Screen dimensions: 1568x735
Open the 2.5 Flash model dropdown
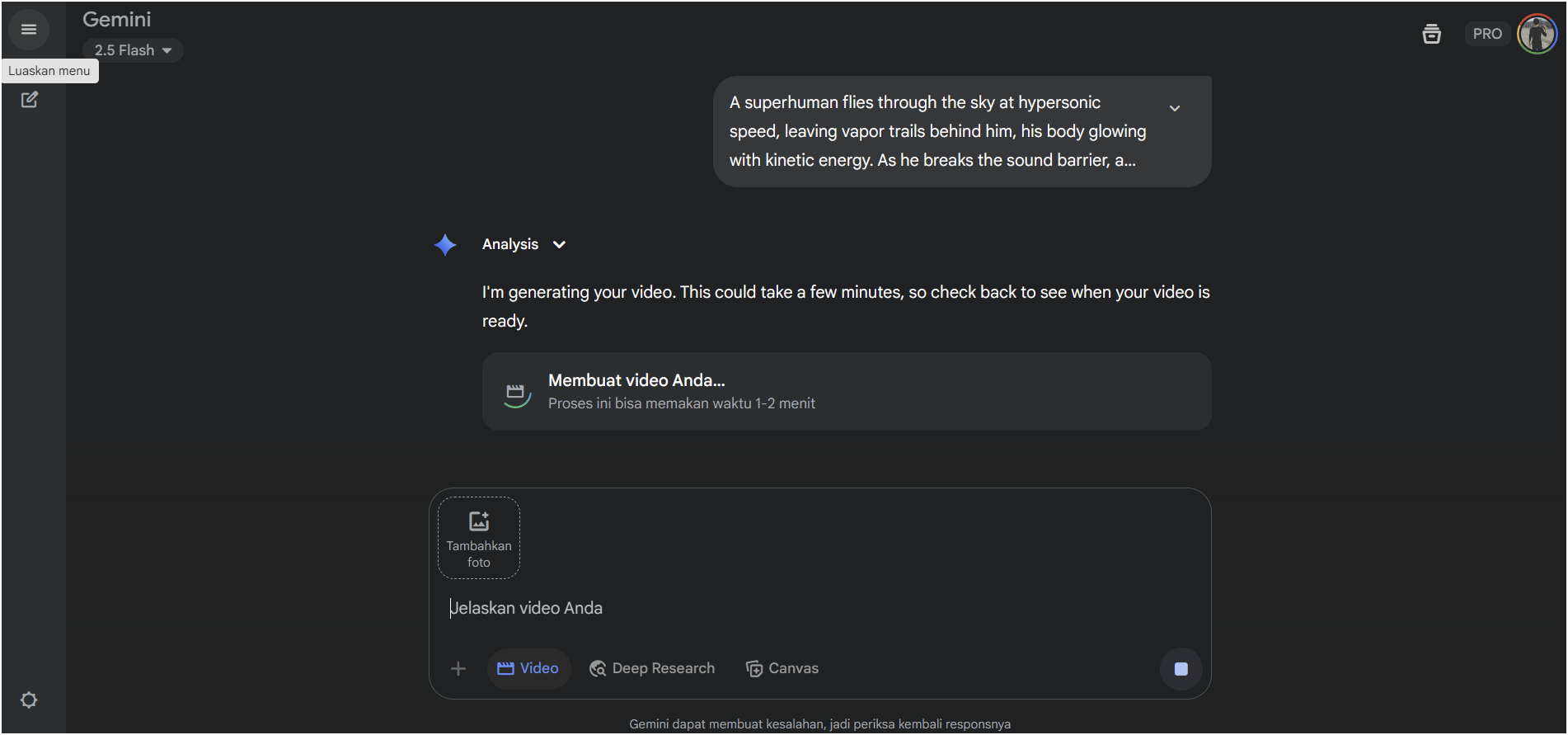coord(133,50)
